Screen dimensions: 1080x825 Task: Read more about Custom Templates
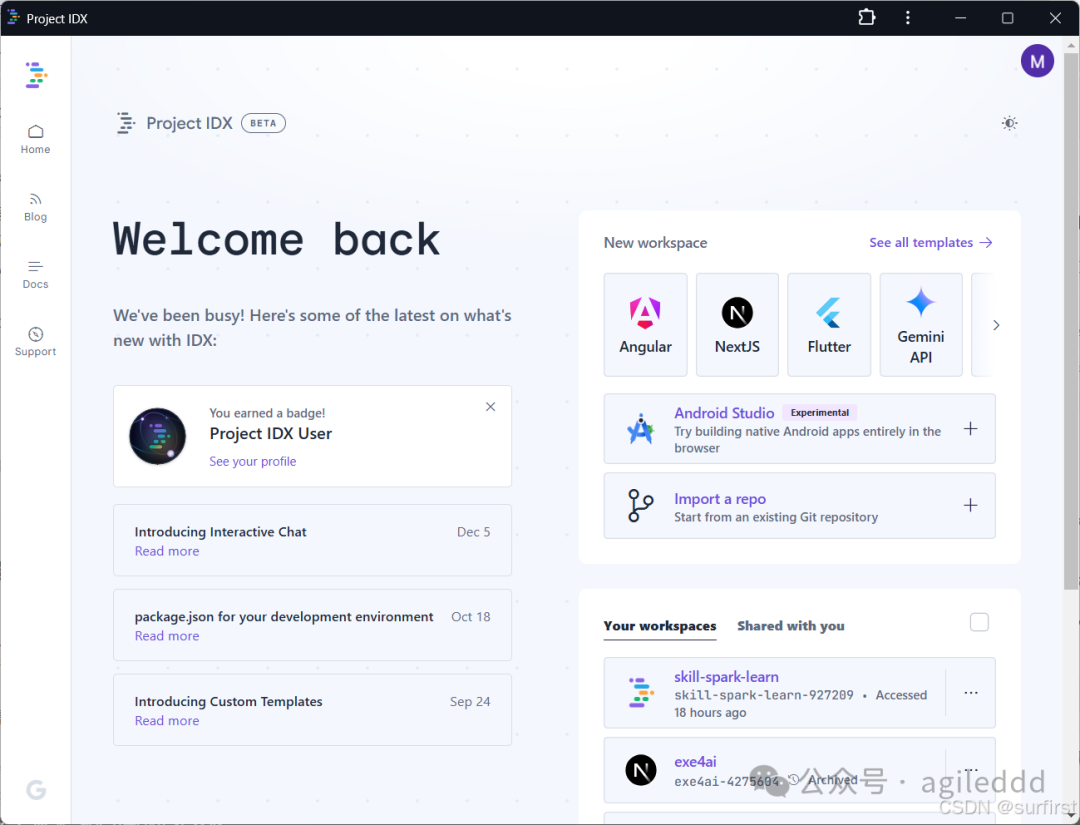pos(167,720)
